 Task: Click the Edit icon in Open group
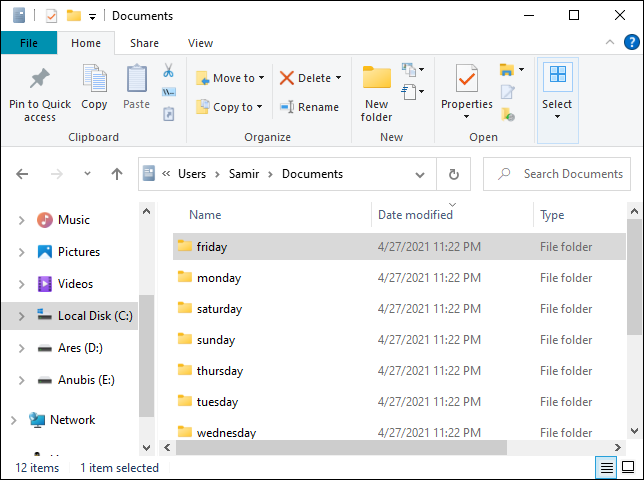tap(508, 92)
